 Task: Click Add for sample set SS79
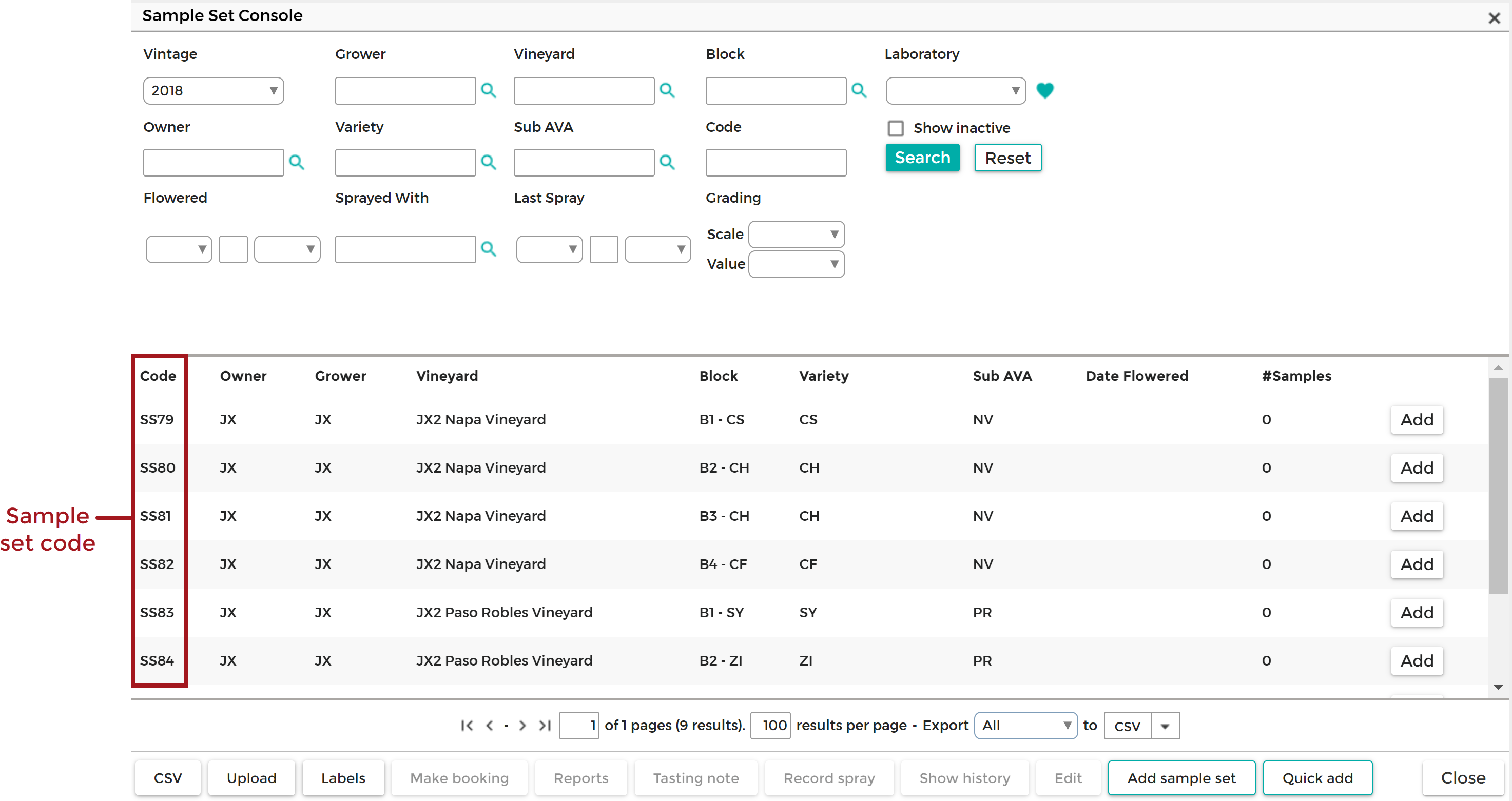pyautogui.click(x=1417, y=420)
